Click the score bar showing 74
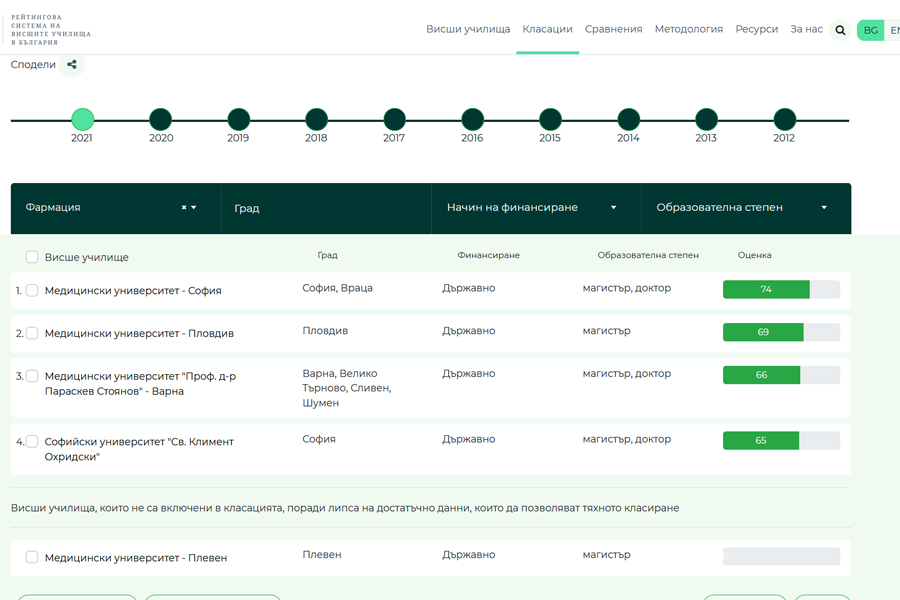The height and width of the screenshot is (600, 900). tap(781, 289)
